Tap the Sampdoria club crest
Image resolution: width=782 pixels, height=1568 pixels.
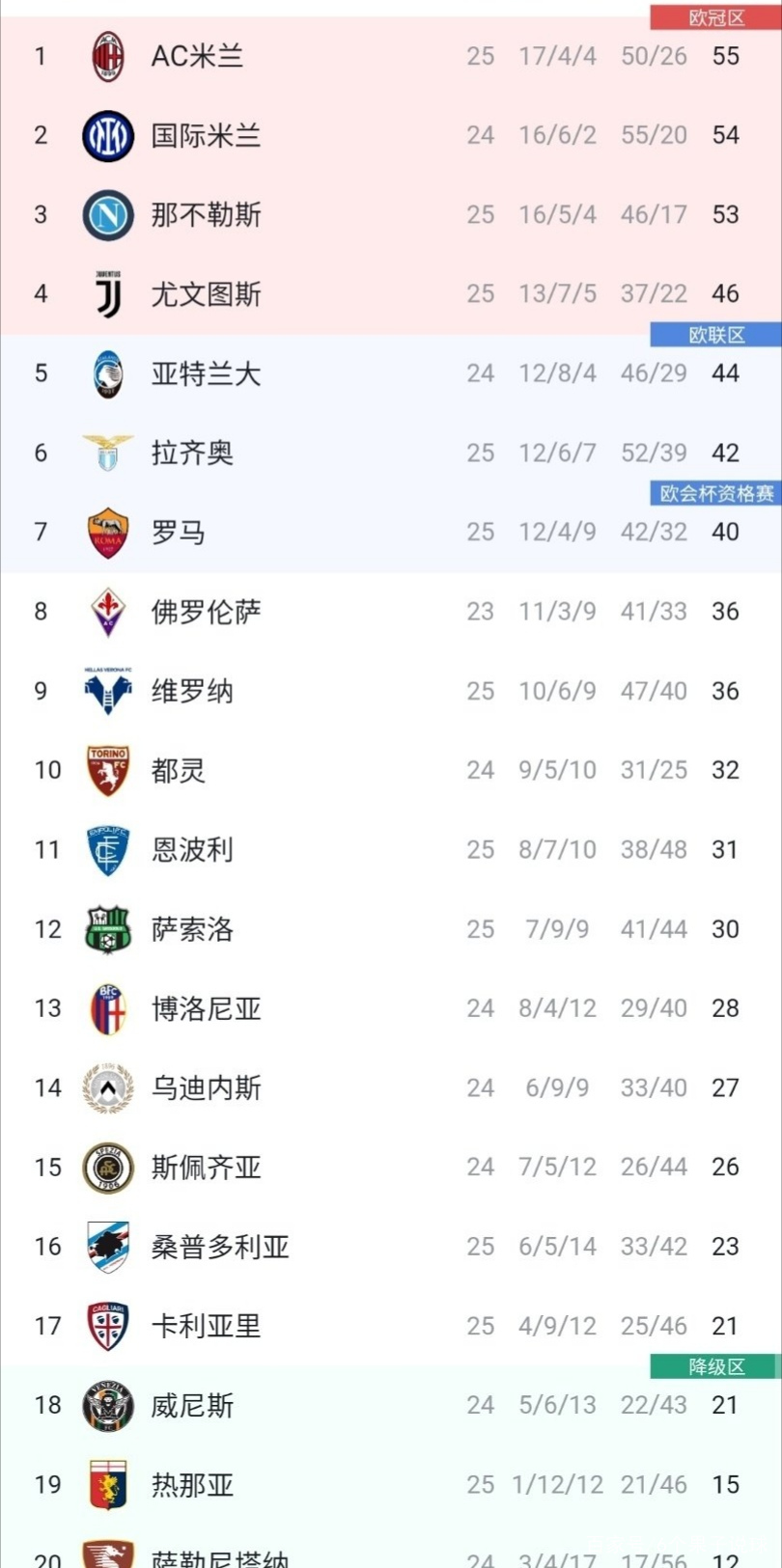[107, 1247]
